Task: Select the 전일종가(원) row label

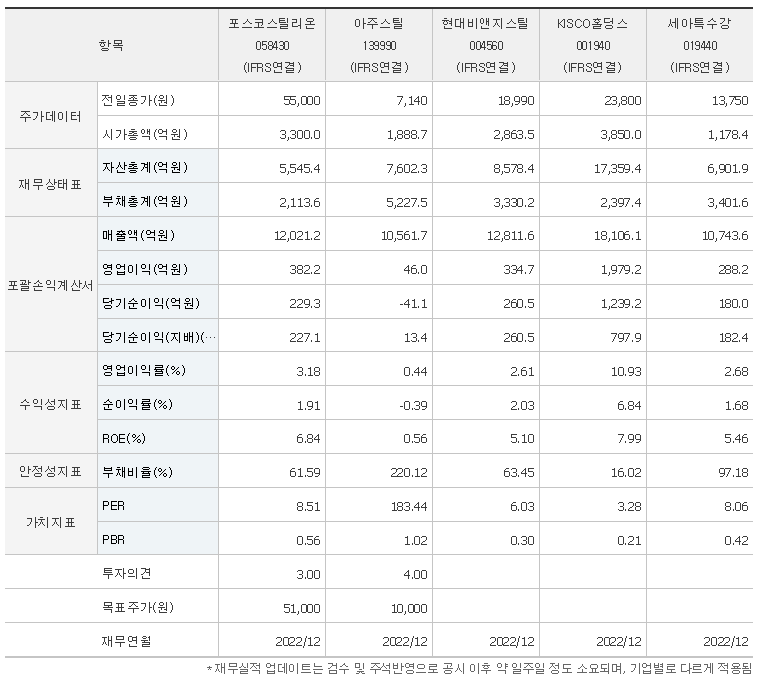Action: 138,100
